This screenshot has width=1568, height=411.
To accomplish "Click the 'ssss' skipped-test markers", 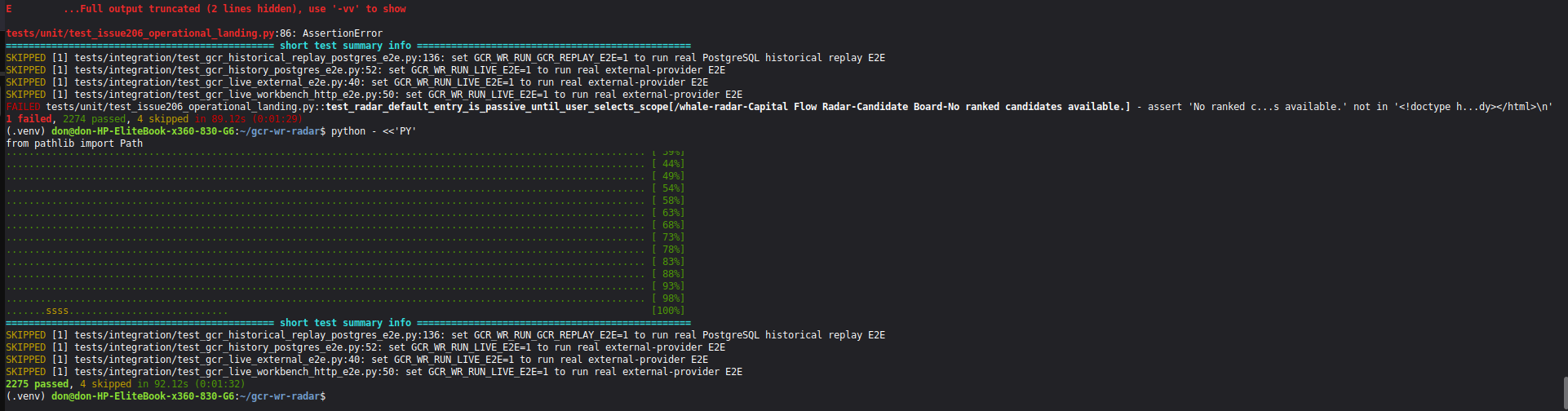I will pyautogui.click(x=57, y=311).
